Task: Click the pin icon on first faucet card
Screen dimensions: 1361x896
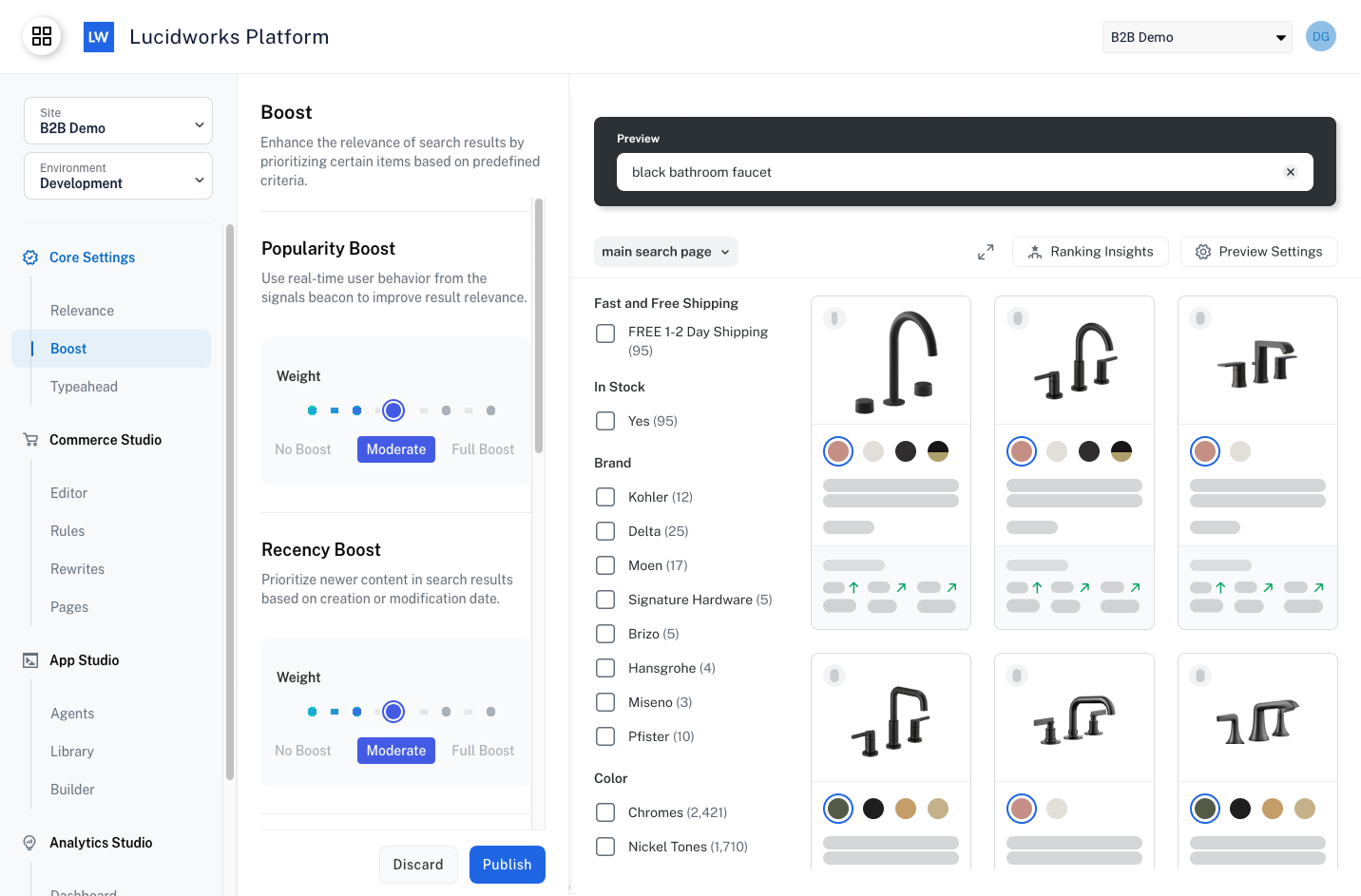Action: pyautogui.click(x=834, y=318)
